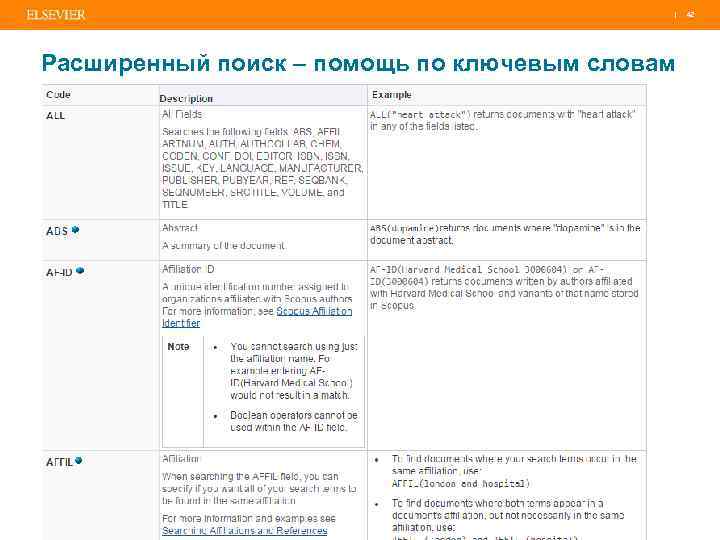Click the ABS(dopamine) example text

pos(505,234)
